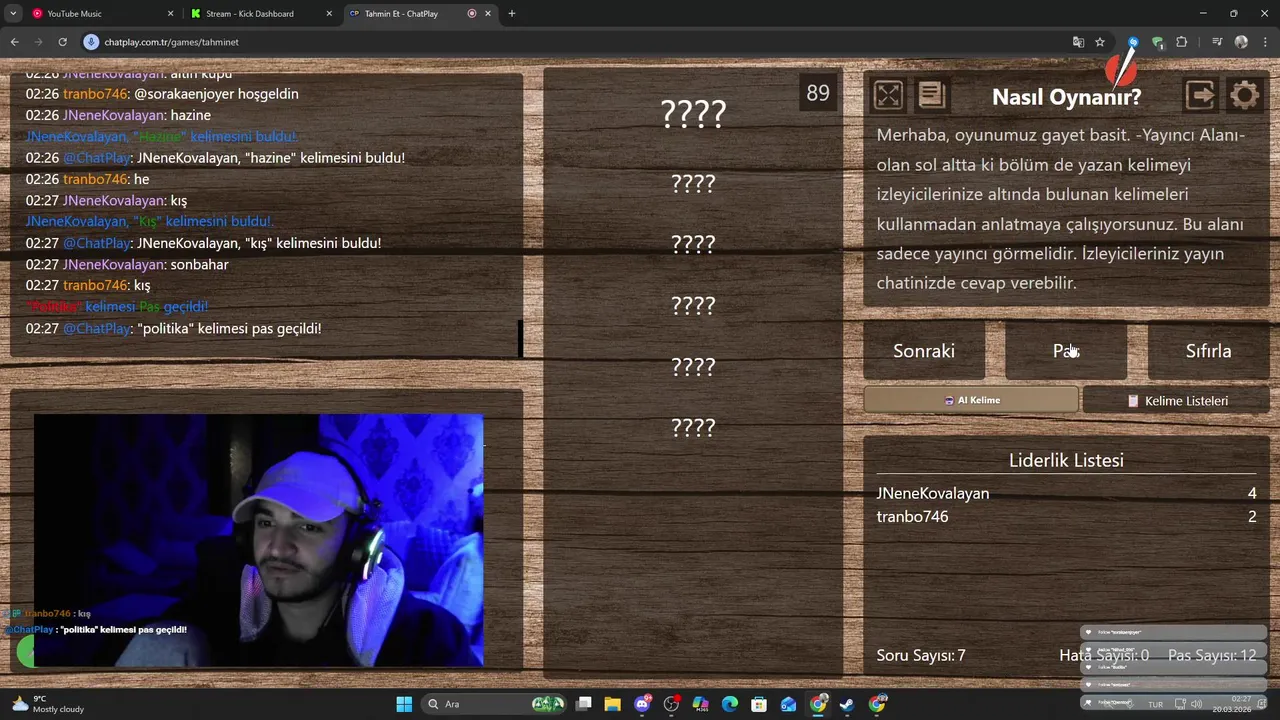Screen dimensions: 1280x720
Task: Open the green extension with badge 1
Action: 1158,42
